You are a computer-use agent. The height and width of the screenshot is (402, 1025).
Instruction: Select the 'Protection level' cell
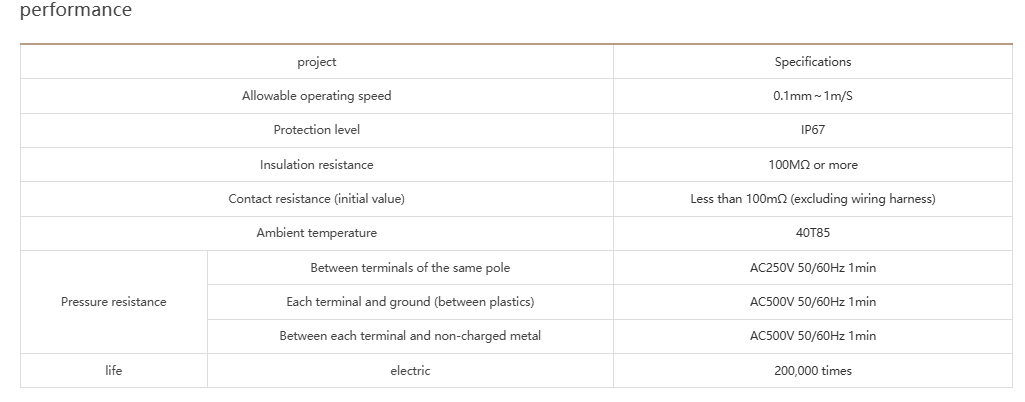tap(316, 130)
